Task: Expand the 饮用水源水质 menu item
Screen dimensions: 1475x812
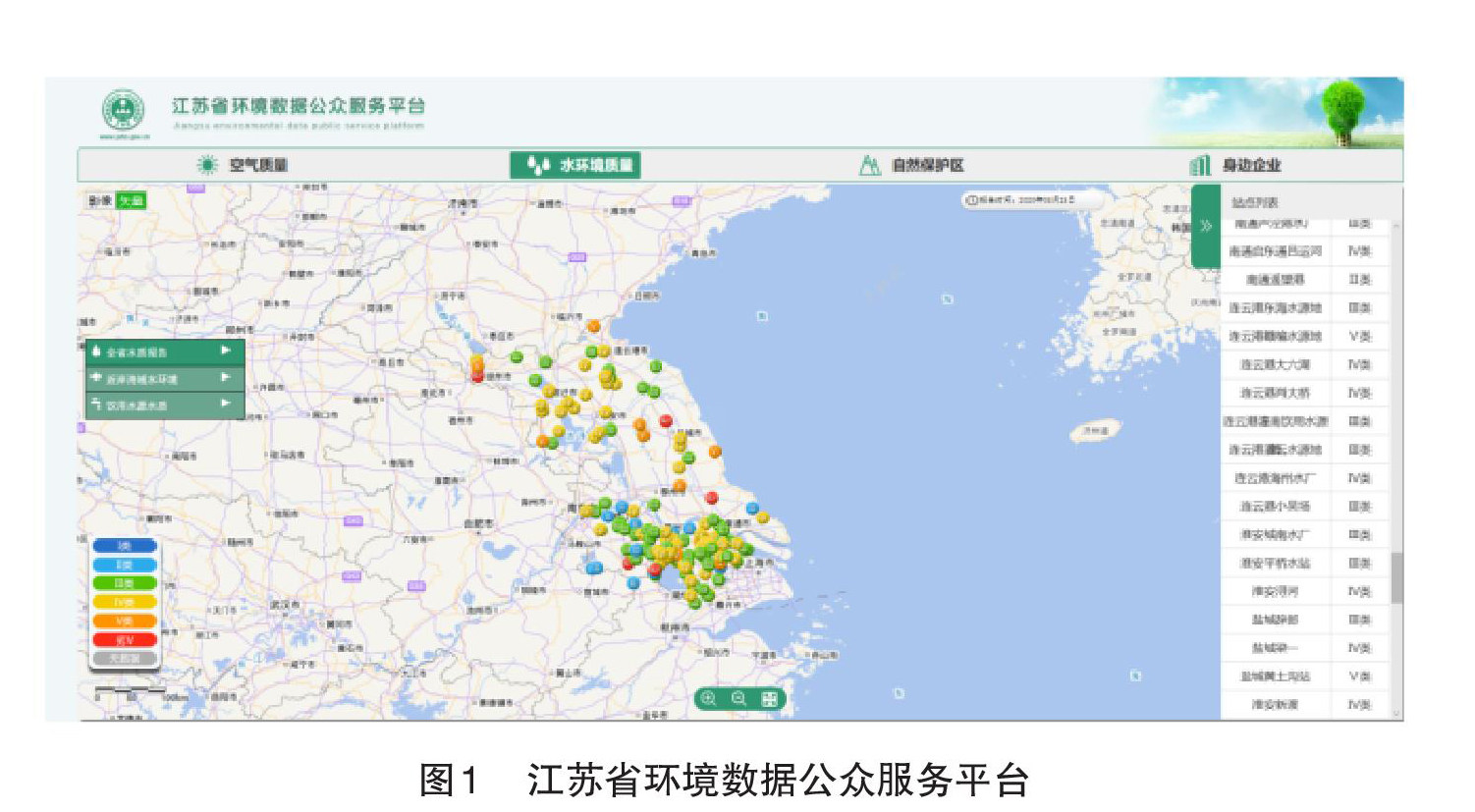Action: pos(165,405)
